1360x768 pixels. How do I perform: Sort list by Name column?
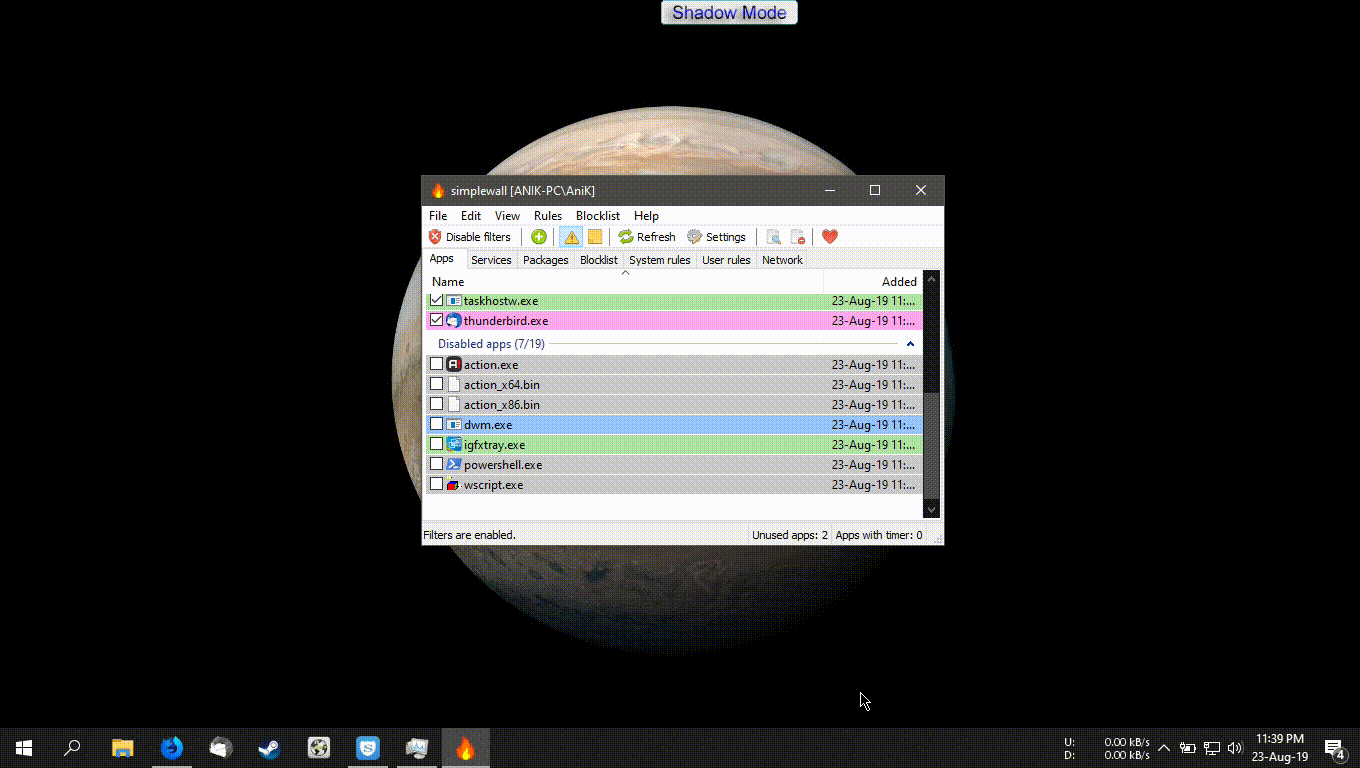[x=624, y=282]
